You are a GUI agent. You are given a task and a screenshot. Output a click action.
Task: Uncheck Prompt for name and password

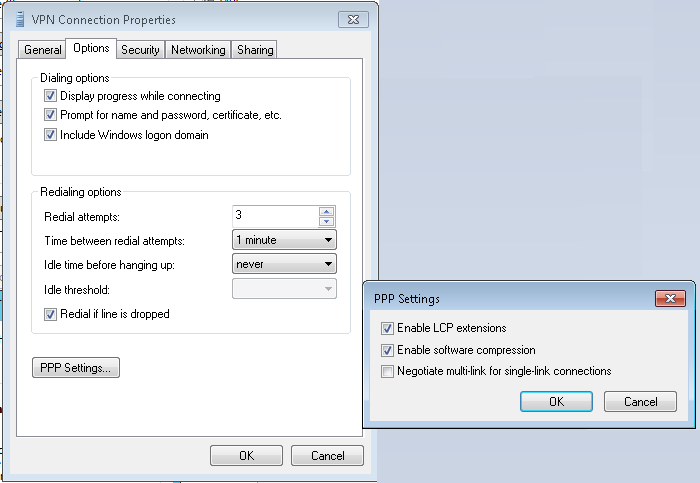(50, 115)
